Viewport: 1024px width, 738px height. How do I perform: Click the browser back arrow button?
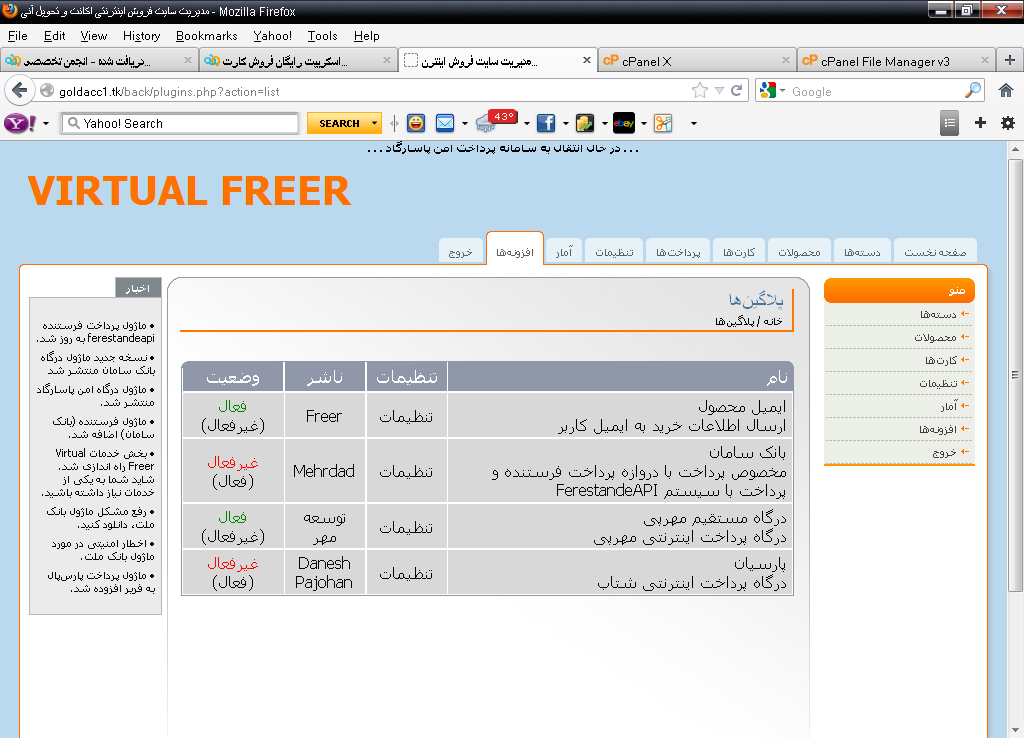tap(19, 90)
